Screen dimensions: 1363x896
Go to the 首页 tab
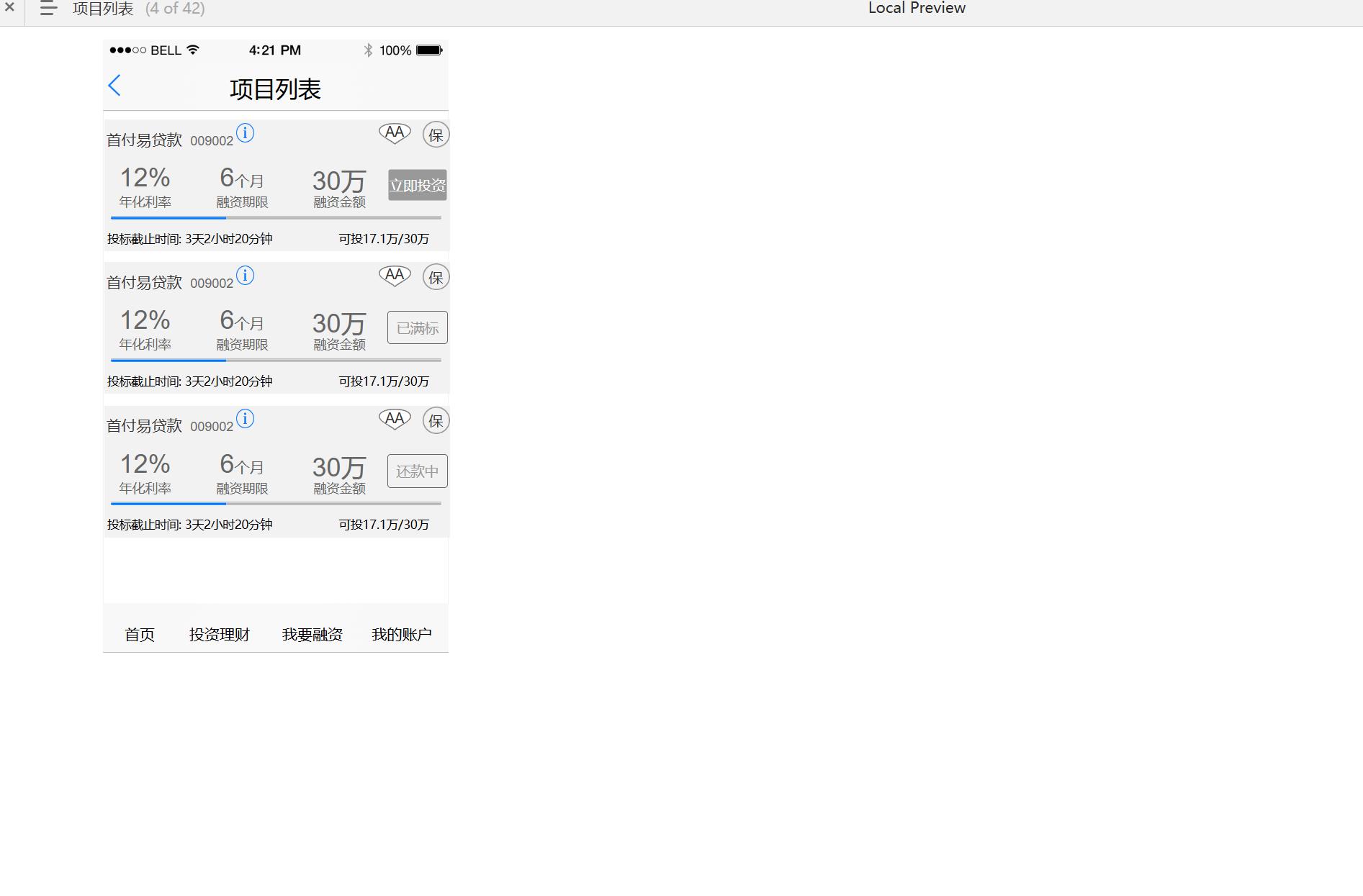140,634
